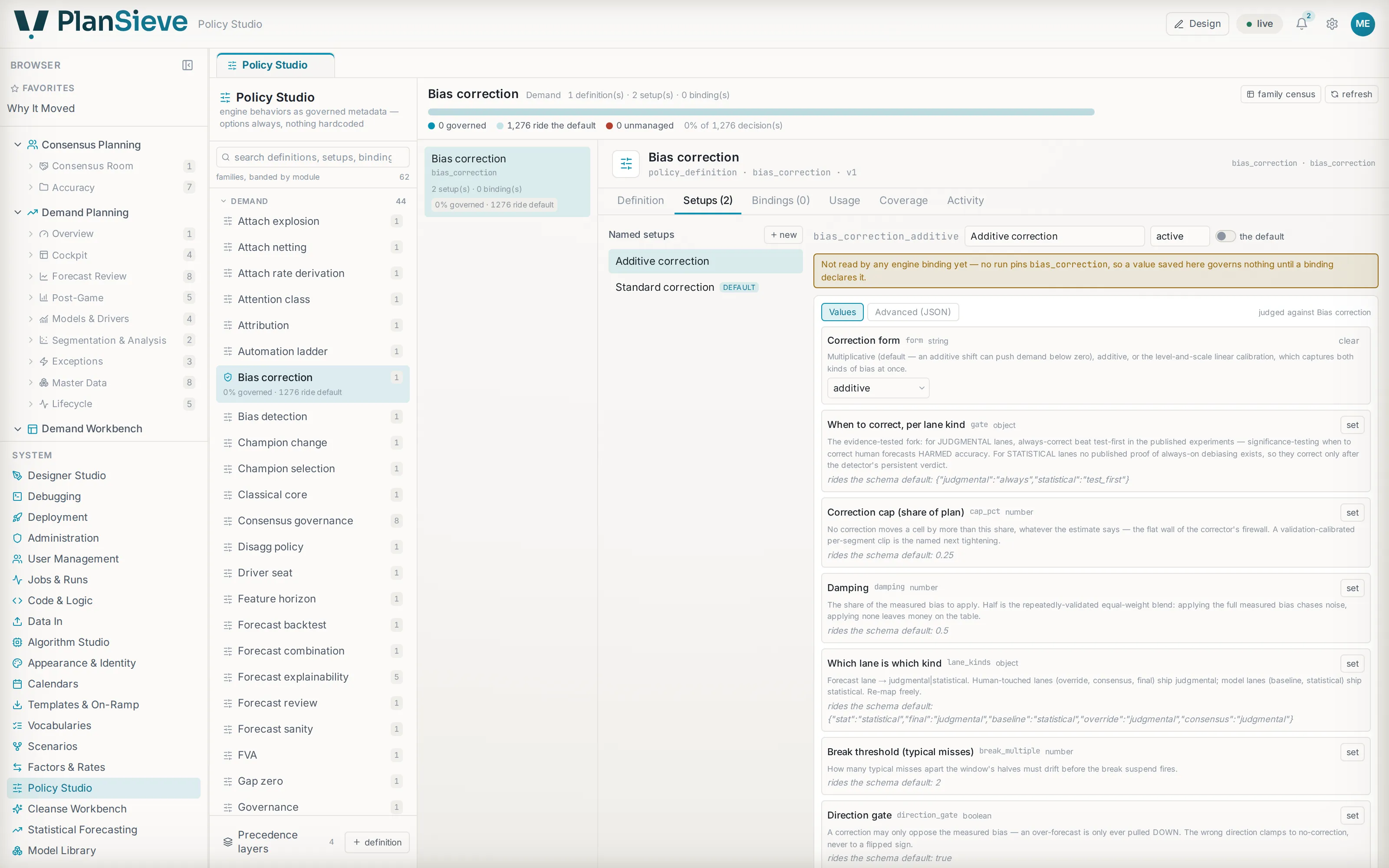Collapse the DEMAND families section
Screen dimensions: 1389x868
[x=224, y=201]
